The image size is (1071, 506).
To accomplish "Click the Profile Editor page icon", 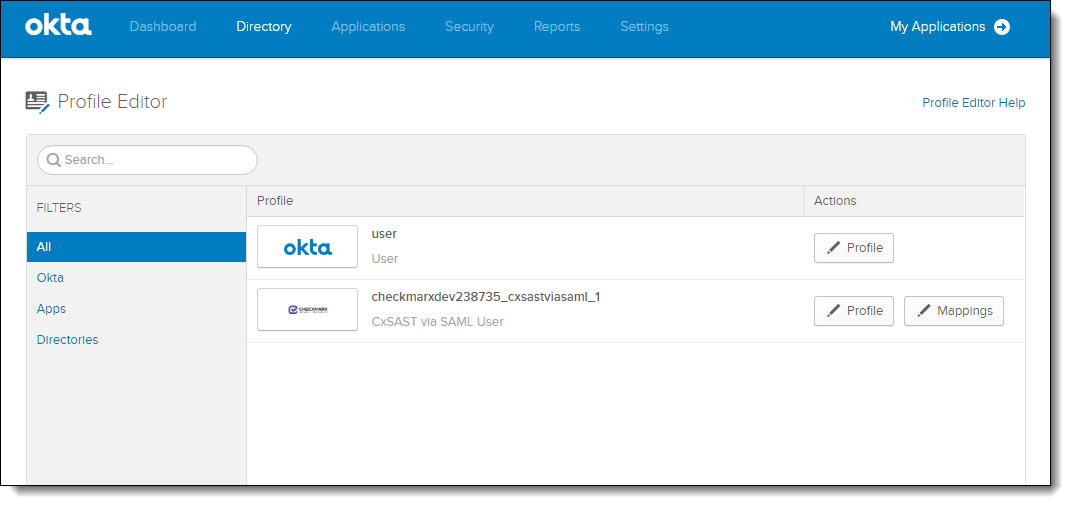I will (37, 102).
